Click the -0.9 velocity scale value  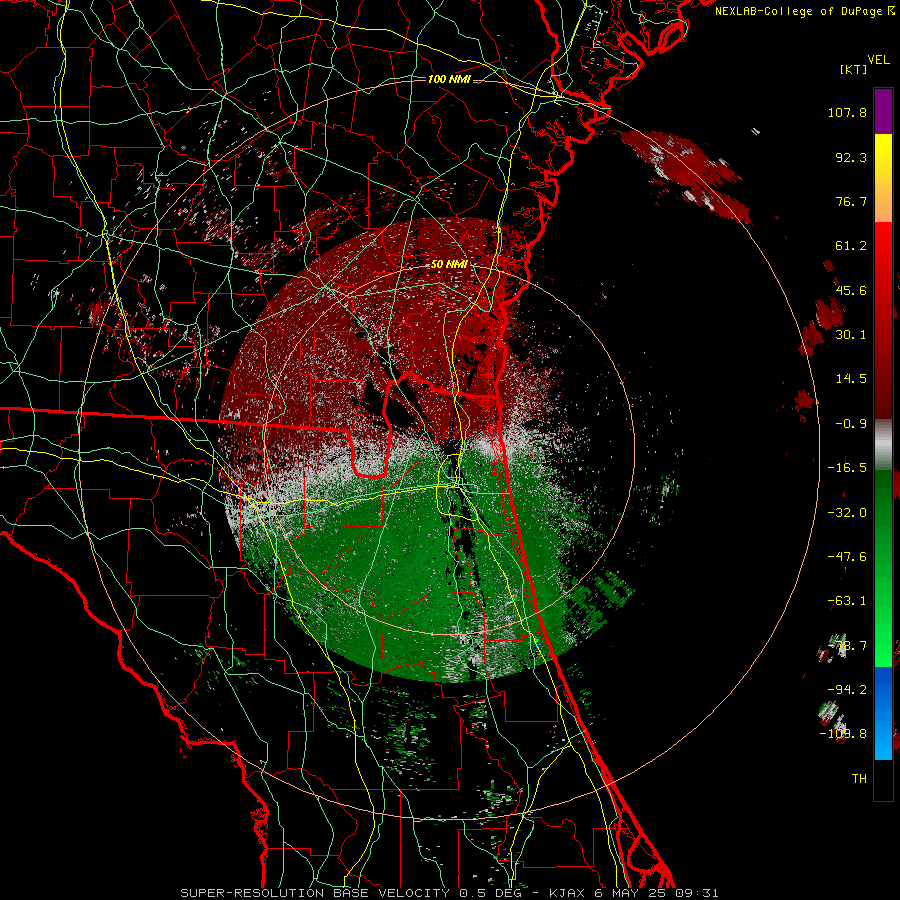(851, 424)
